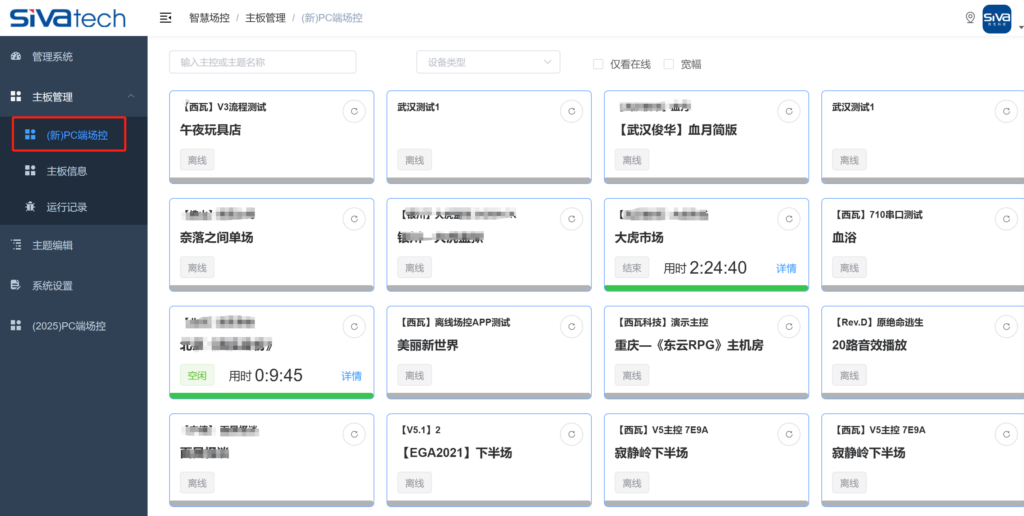This screenshot has height=516, width=1024.
Task: Open 系统设置 from the sidebar
Action: point(52,285)
